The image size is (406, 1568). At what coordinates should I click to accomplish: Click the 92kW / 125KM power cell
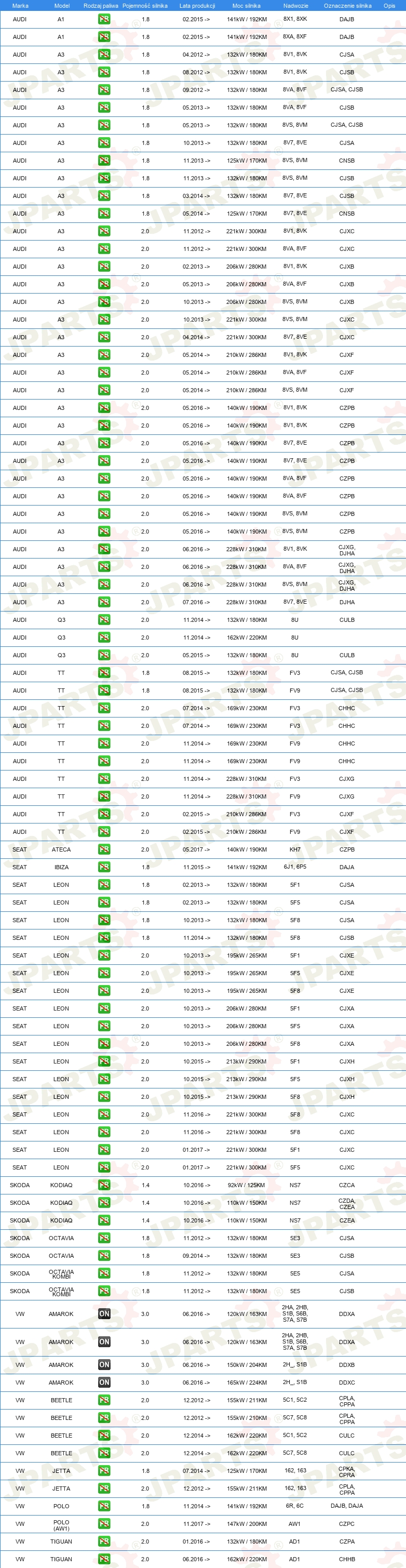coord(247,1185)
